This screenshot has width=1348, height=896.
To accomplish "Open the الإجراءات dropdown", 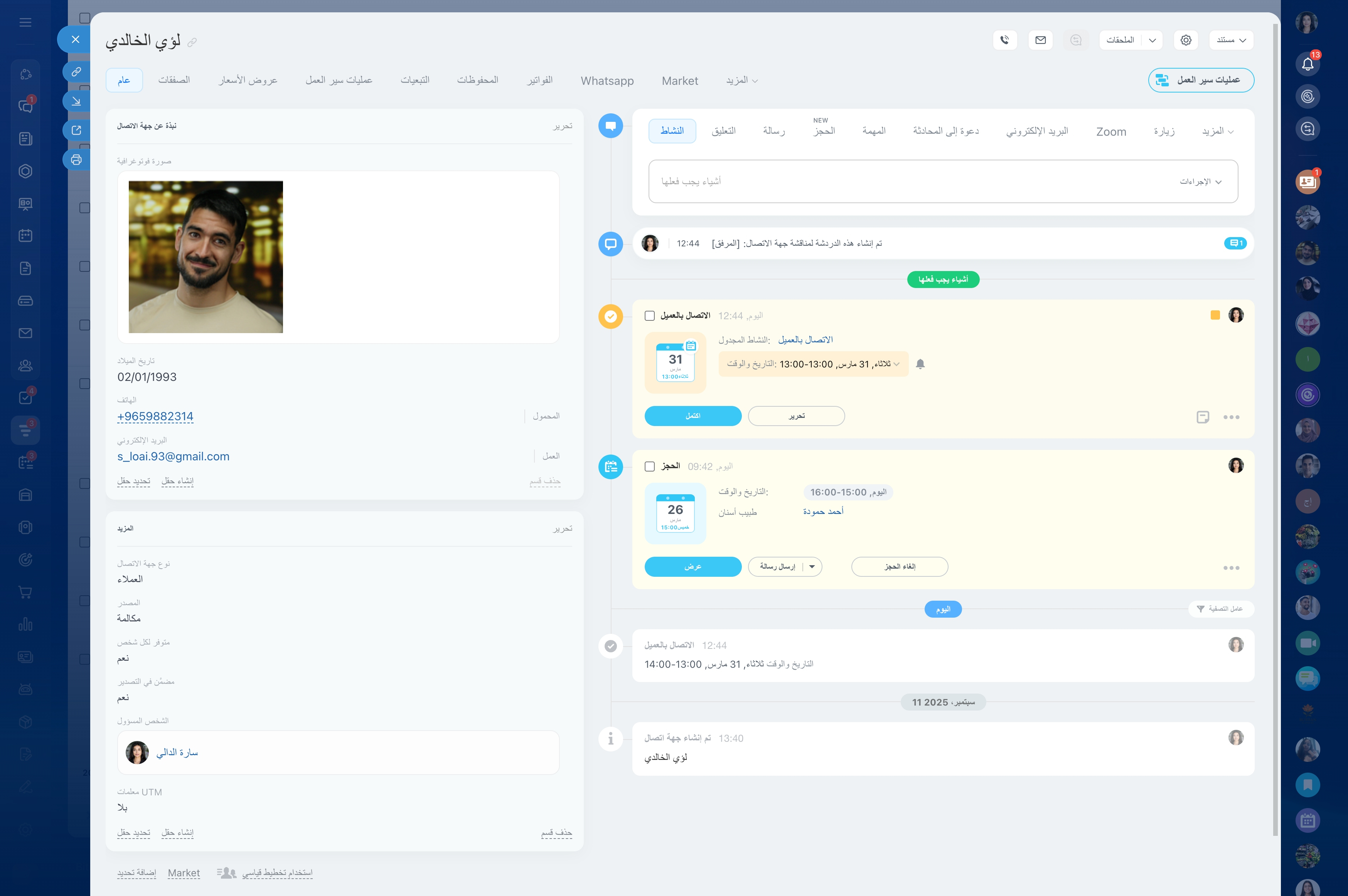I will (x=1201, y=182).
